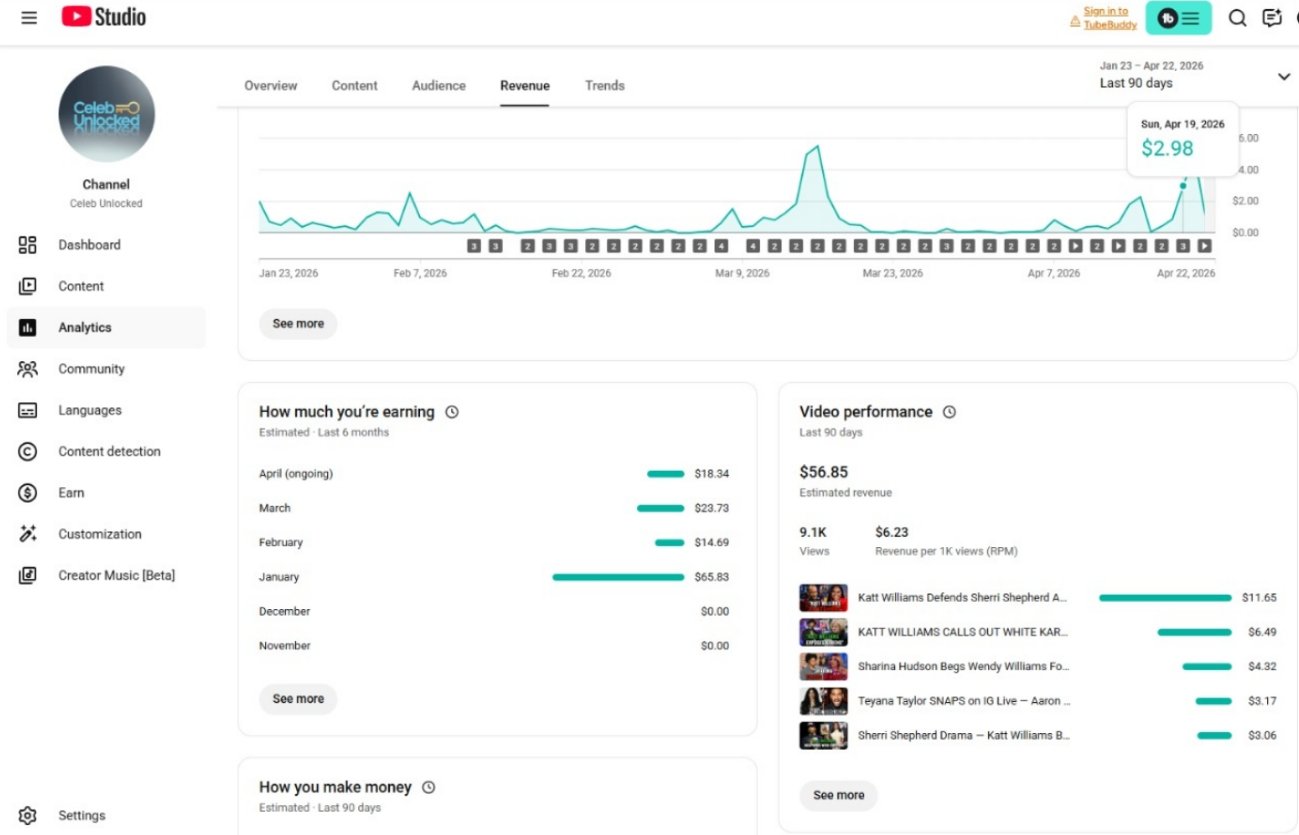Open Content detection in sidebar
This screenshot has height=835, width=1299.
coord(109,451)
